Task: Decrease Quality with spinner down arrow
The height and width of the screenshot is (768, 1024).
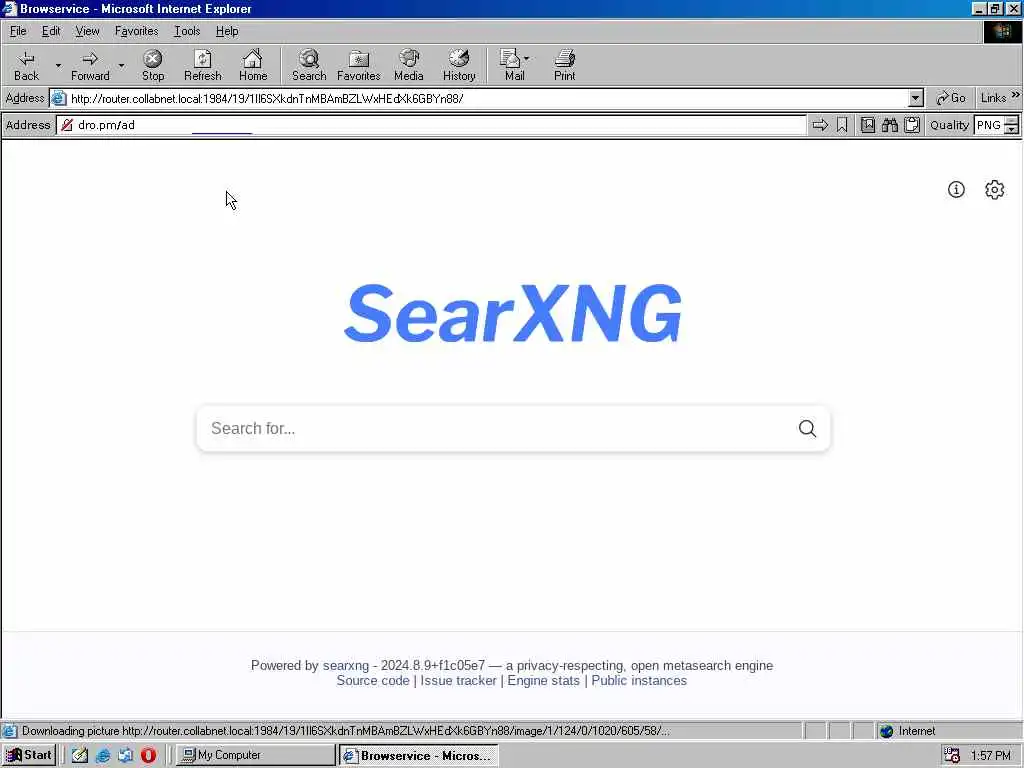Action: coord(1012,129)
